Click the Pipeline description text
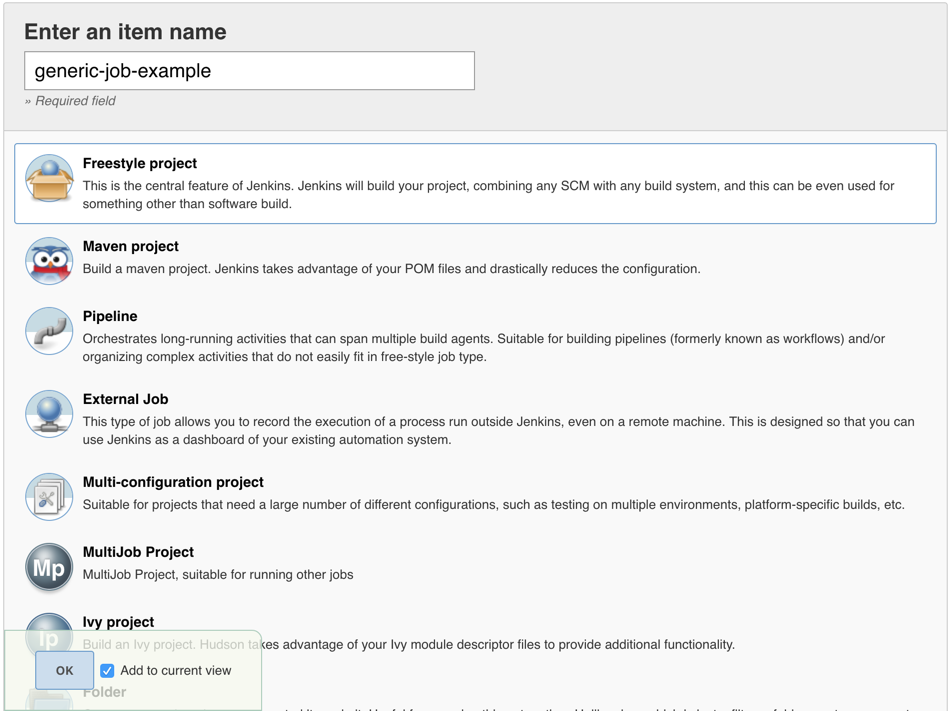Screen dimensions: 950x711 pyautogui.click(x=483, y=348)
